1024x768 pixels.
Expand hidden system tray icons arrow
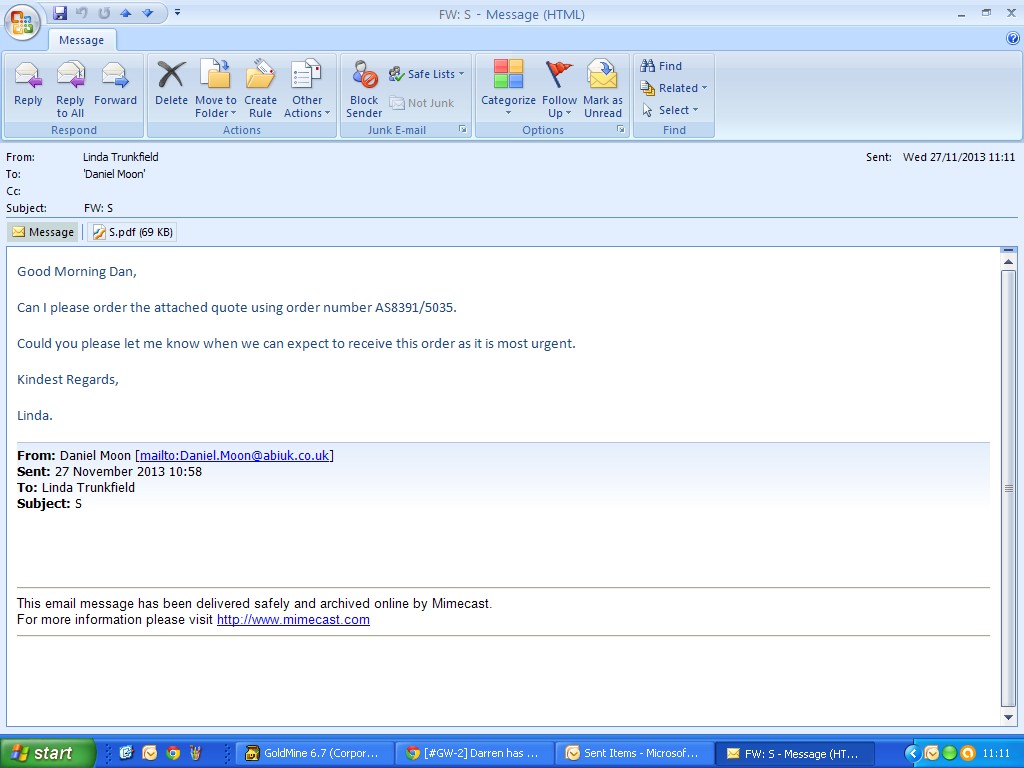click(913, 753)
